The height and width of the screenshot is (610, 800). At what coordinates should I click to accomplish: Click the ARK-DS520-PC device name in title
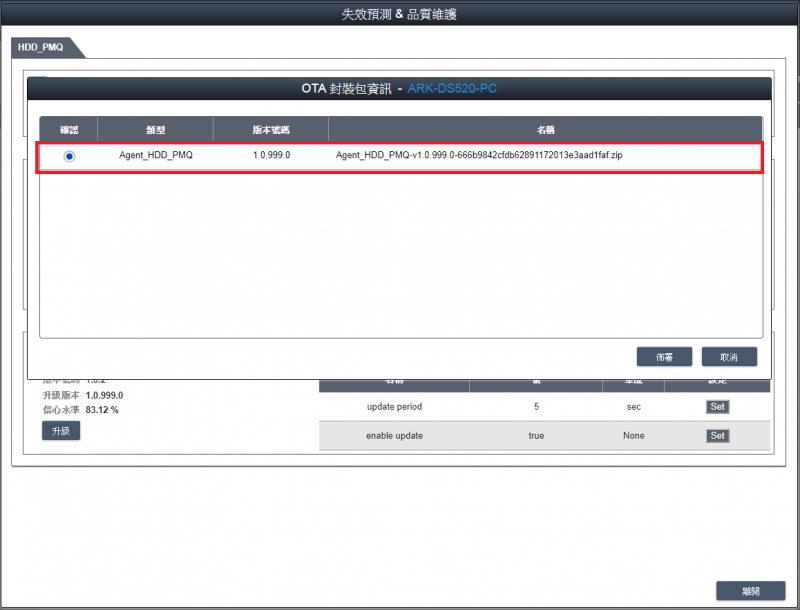pos(452,89)
